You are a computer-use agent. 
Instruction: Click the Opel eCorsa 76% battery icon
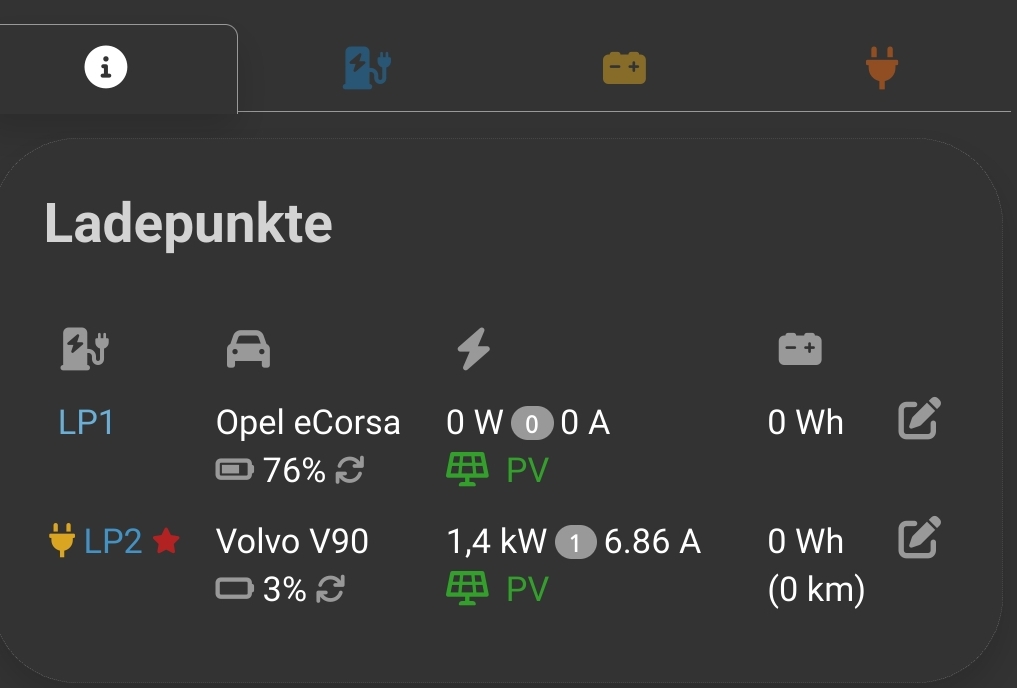235,471
